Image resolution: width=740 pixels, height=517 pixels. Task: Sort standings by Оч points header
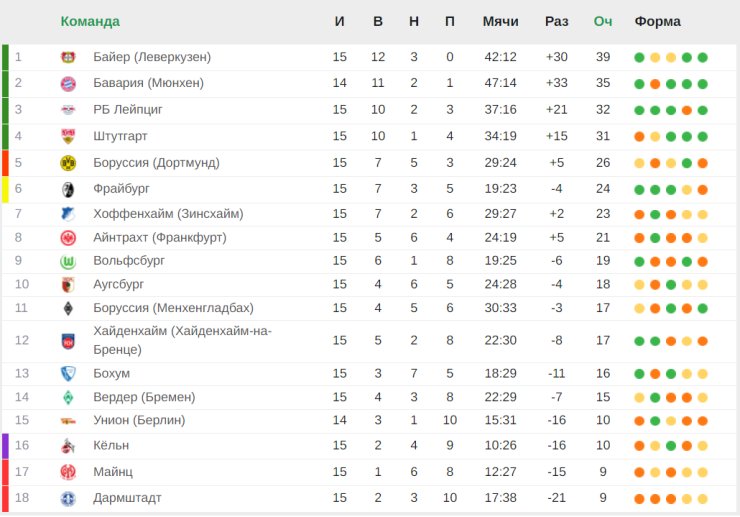pyautogui.click(x=603, y=21)
